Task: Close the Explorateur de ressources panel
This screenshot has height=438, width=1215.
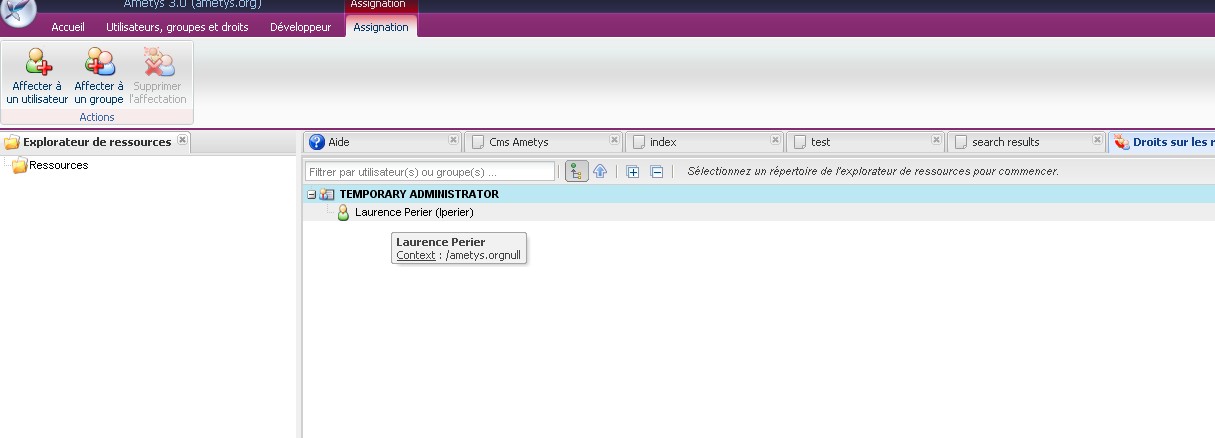Action: [x=182, y=140]
